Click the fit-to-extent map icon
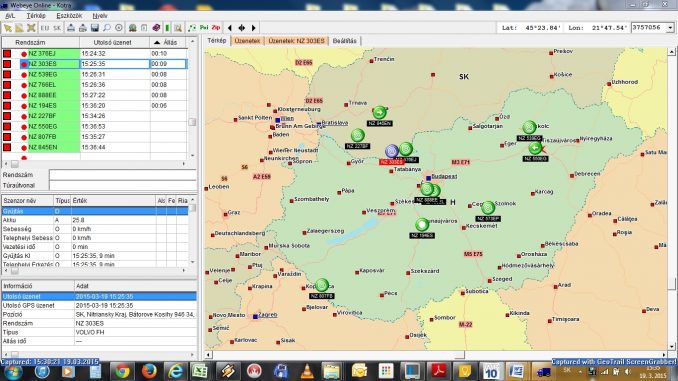This screenshot has width=678, height=381. pyautogui.click(x=31, y=28)
